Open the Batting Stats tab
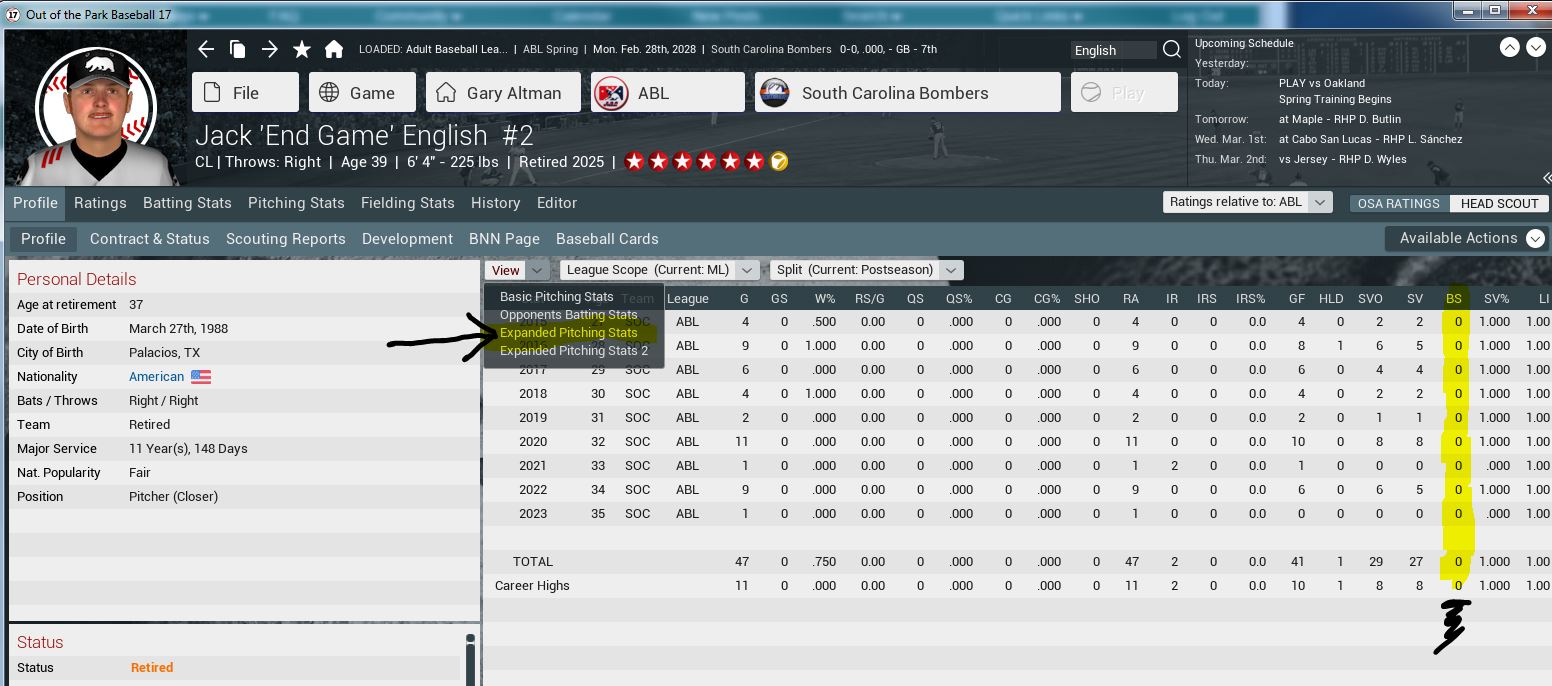 [187, 203]
